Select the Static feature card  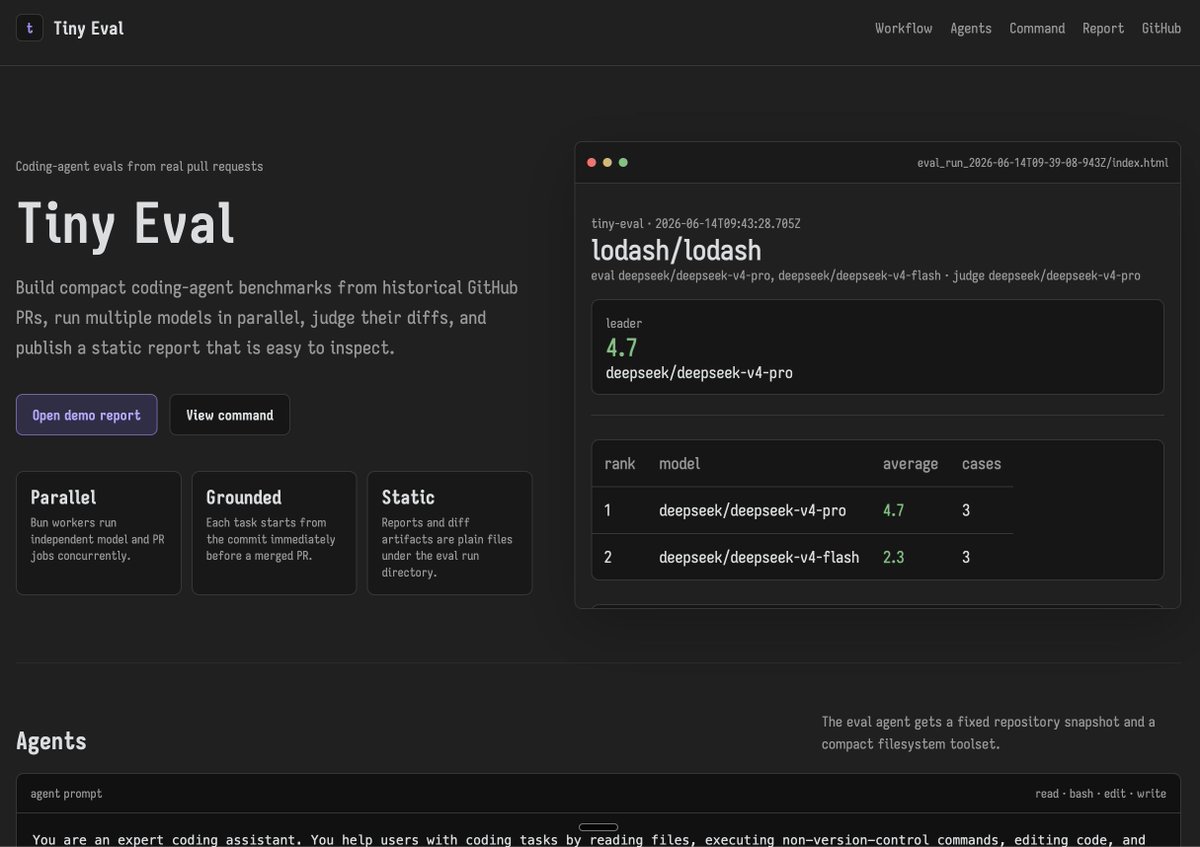450,533
